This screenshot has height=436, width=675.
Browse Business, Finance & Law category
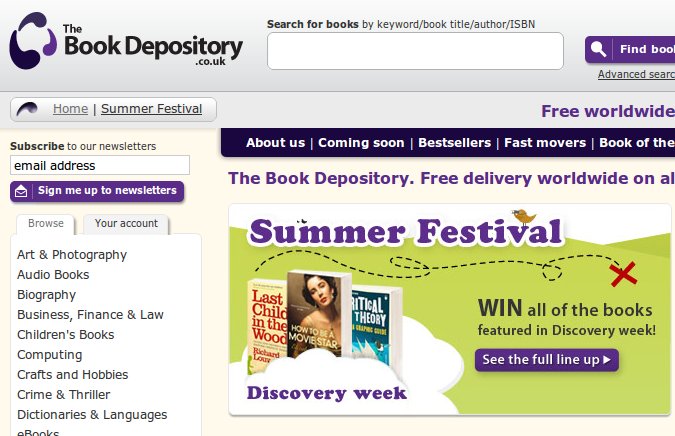(90, 315)
